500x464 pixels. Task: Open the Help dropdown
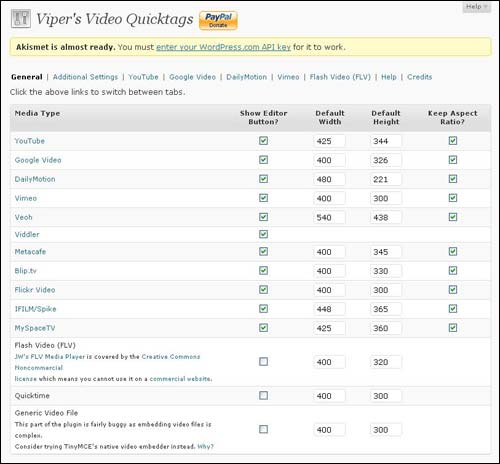click(x=477, y=7)
